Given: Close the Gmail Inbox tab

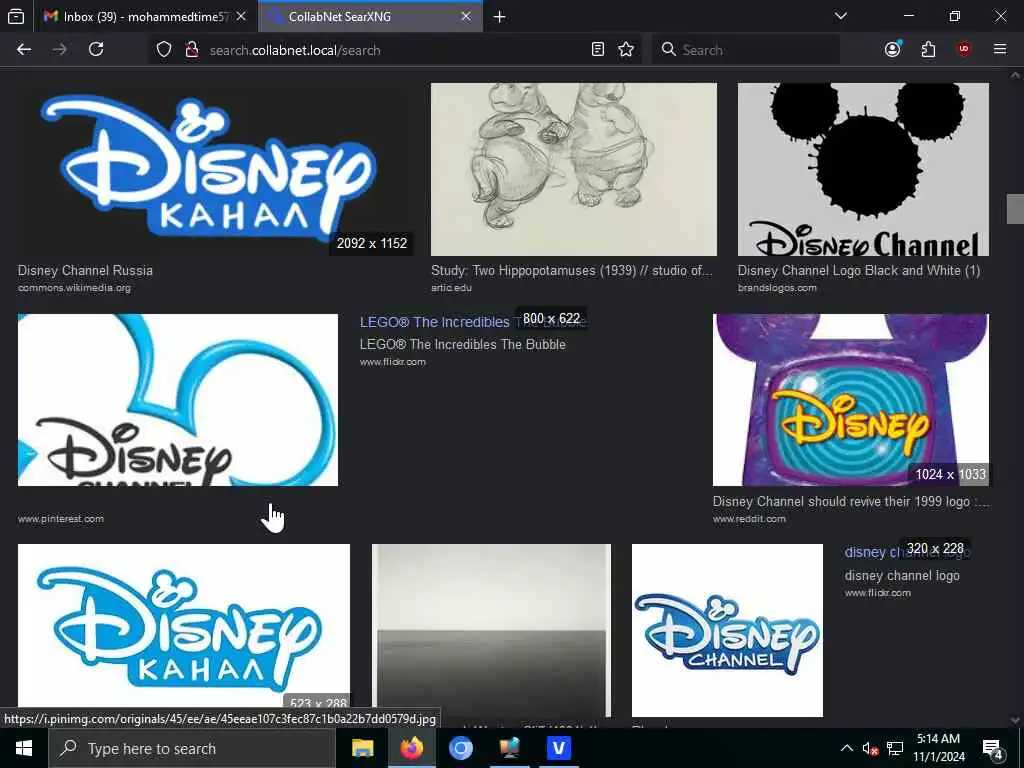Looking at the screenshot, I should (241, 17).
